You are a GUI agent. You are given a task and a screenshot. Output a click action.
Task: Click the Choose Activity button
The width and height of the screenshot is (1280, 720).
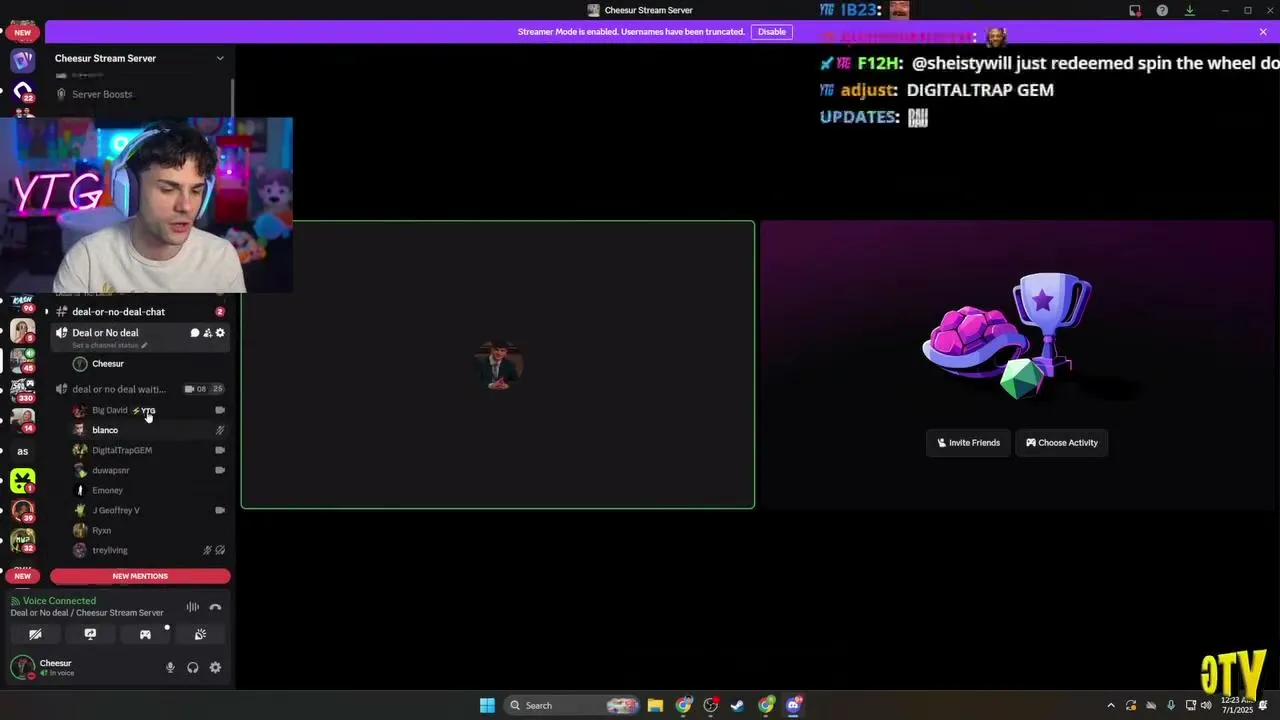click(1062, 443)
